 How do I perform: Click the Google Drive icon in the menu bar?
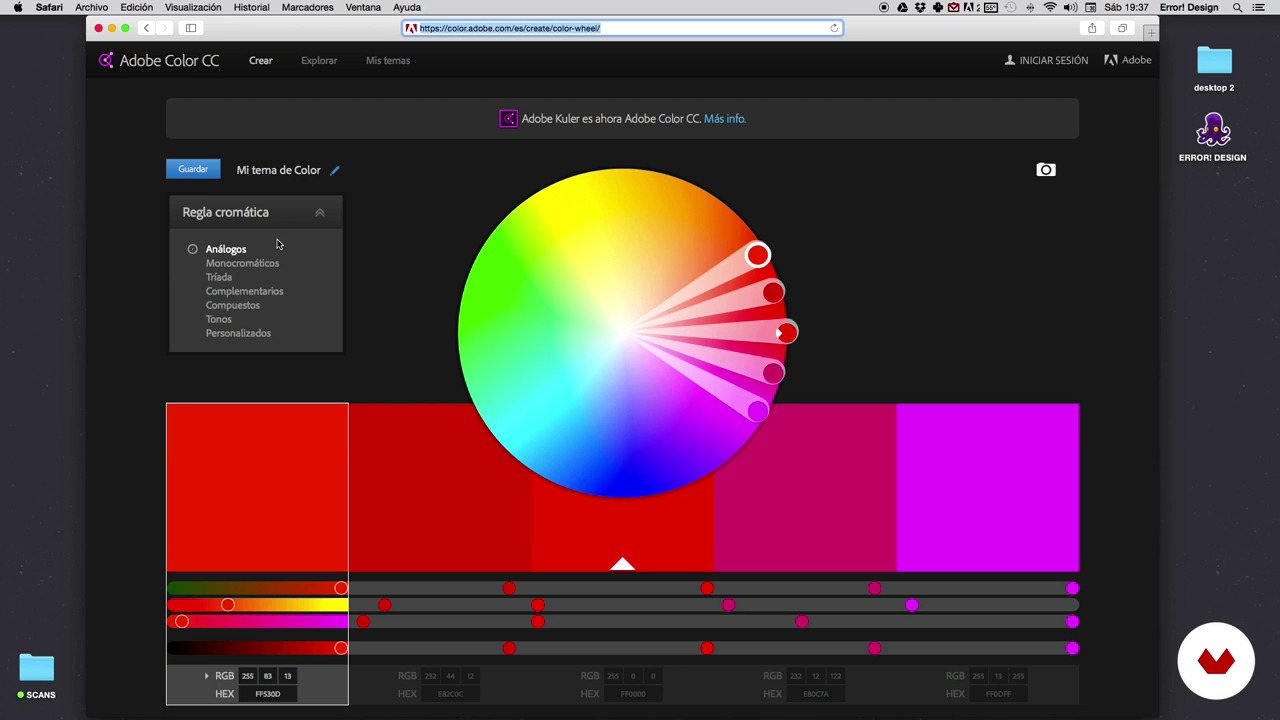point(902,7)
